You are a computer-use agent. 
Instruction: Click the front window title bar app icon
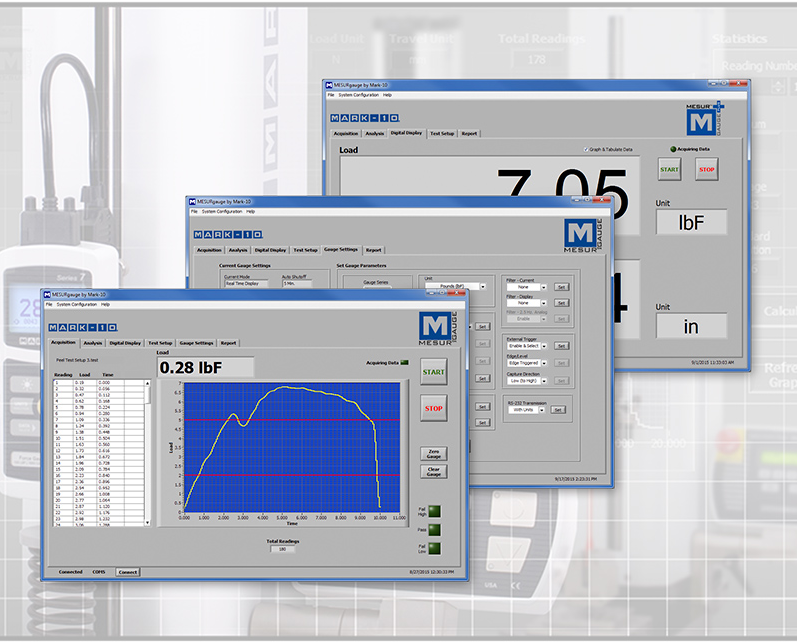(47, 294)
